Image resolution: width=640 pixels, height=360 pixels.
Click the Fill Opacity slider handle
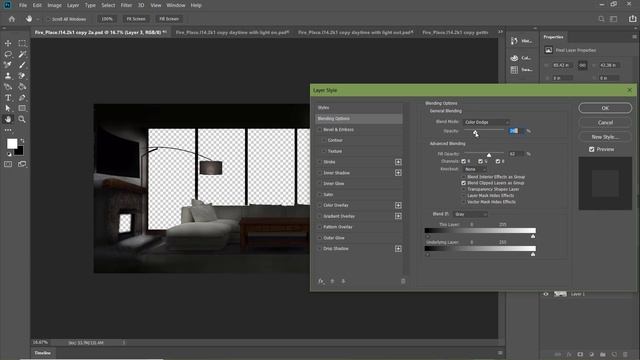coord(489,155)
